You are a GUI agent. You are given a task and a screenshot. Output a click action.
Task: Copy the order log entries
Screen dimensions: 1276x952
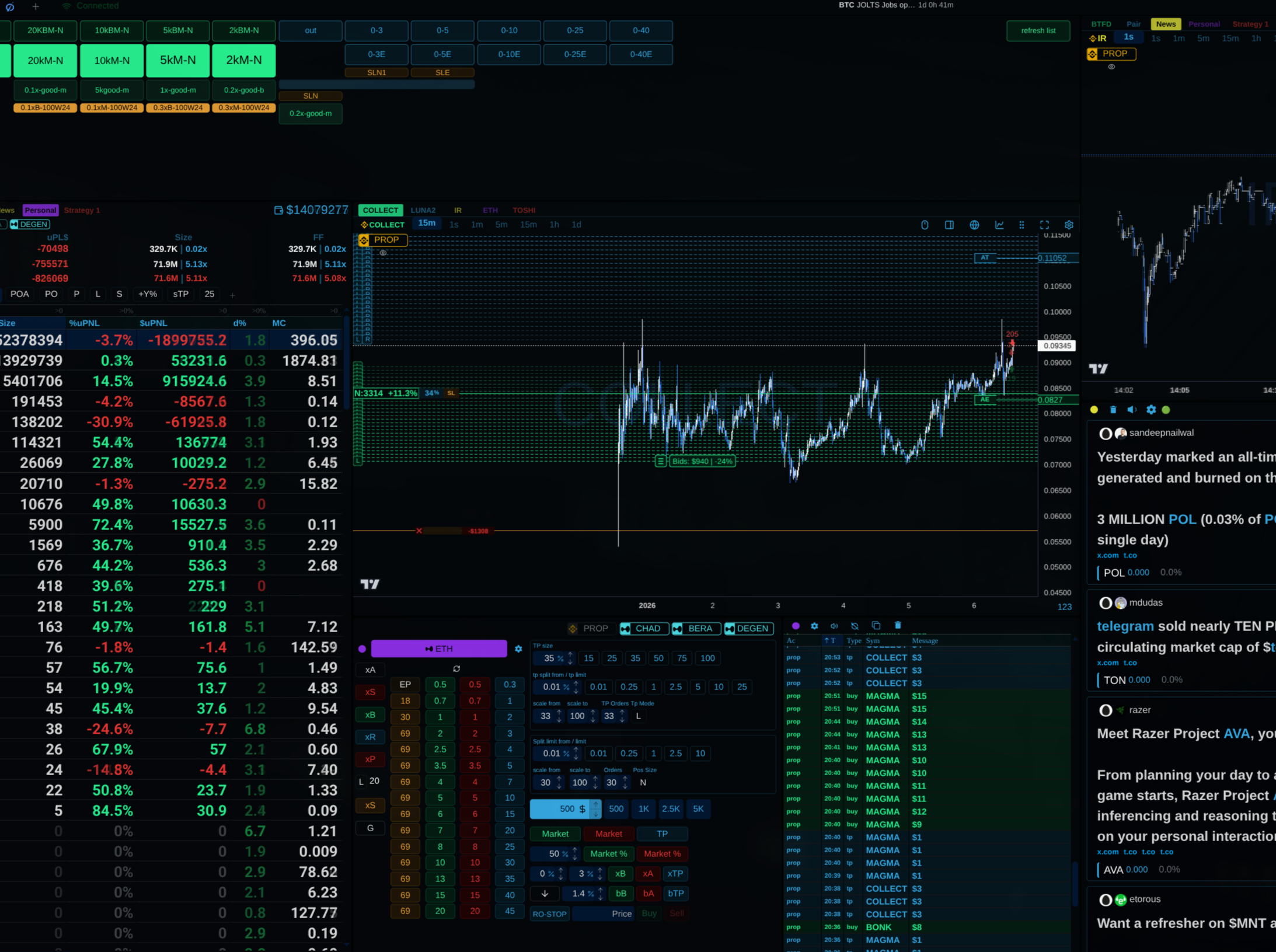(876, 625)
